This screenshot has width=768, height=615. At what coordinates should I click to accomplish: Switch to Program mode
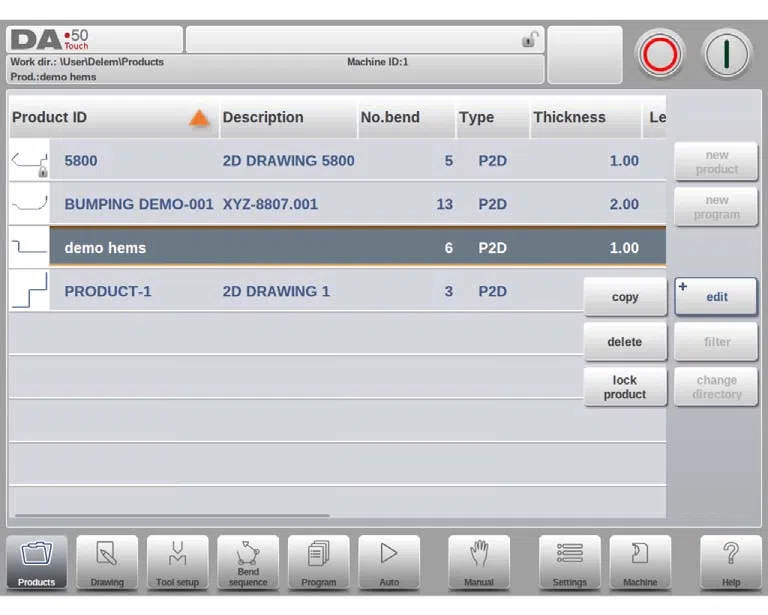[x=318, y=562]
